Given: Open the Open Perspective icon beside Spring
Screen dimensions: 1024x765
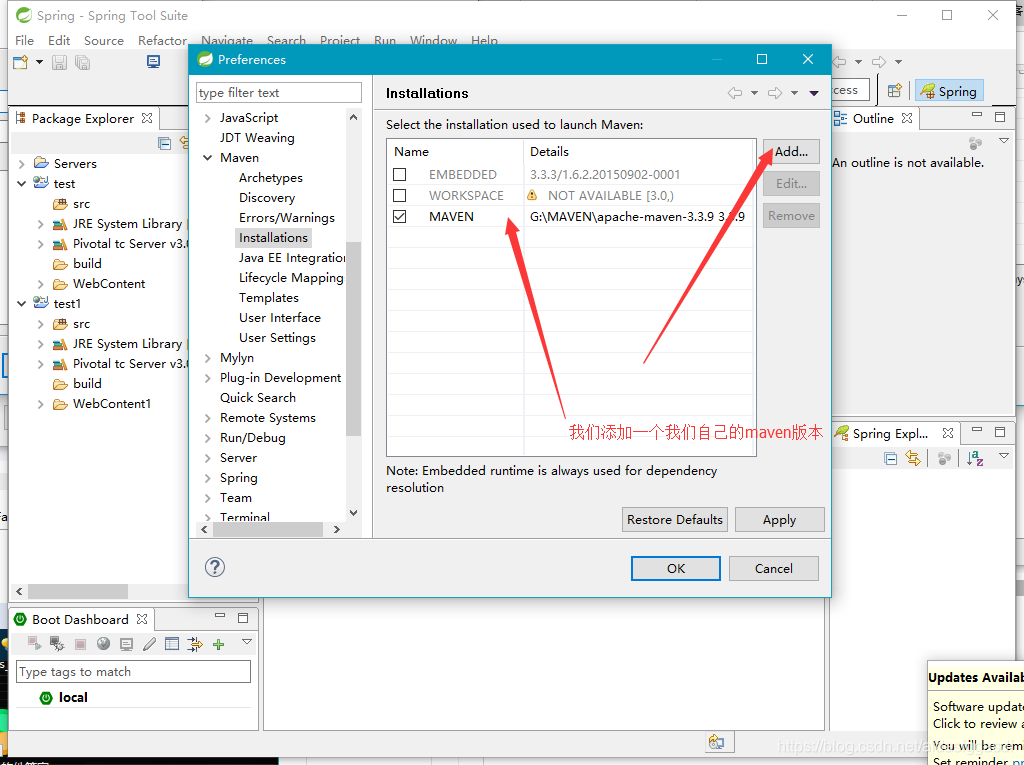Looking at the screenshot, I should (x=895, y=90).
